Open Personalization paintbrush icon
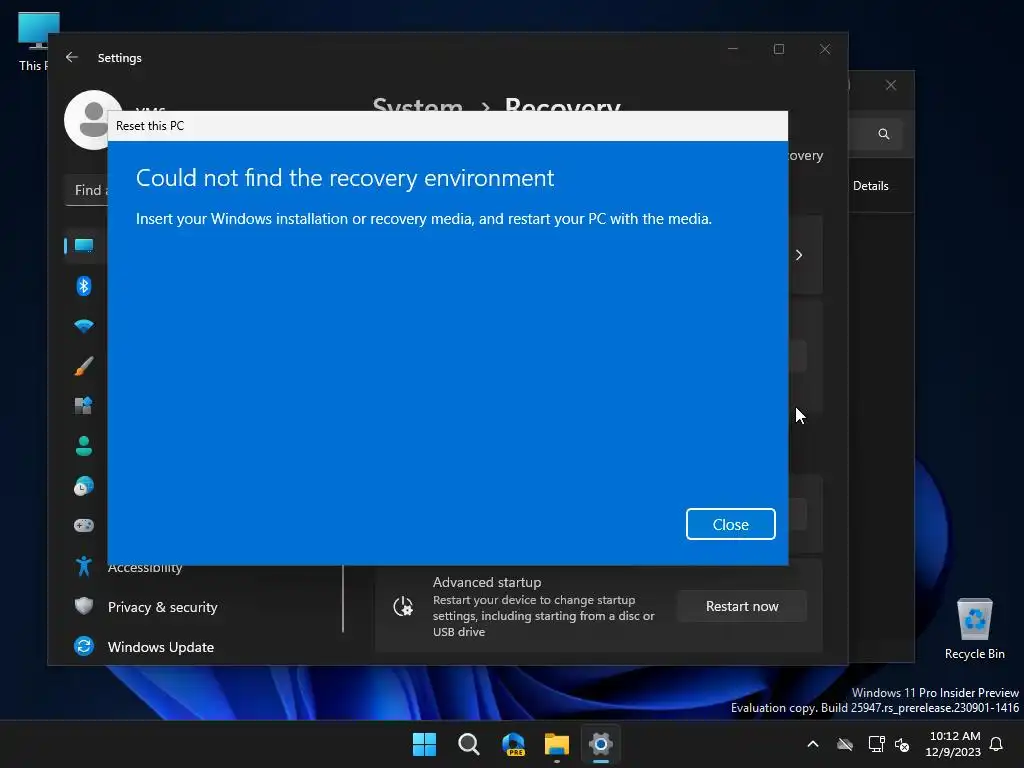 [84, 366]
